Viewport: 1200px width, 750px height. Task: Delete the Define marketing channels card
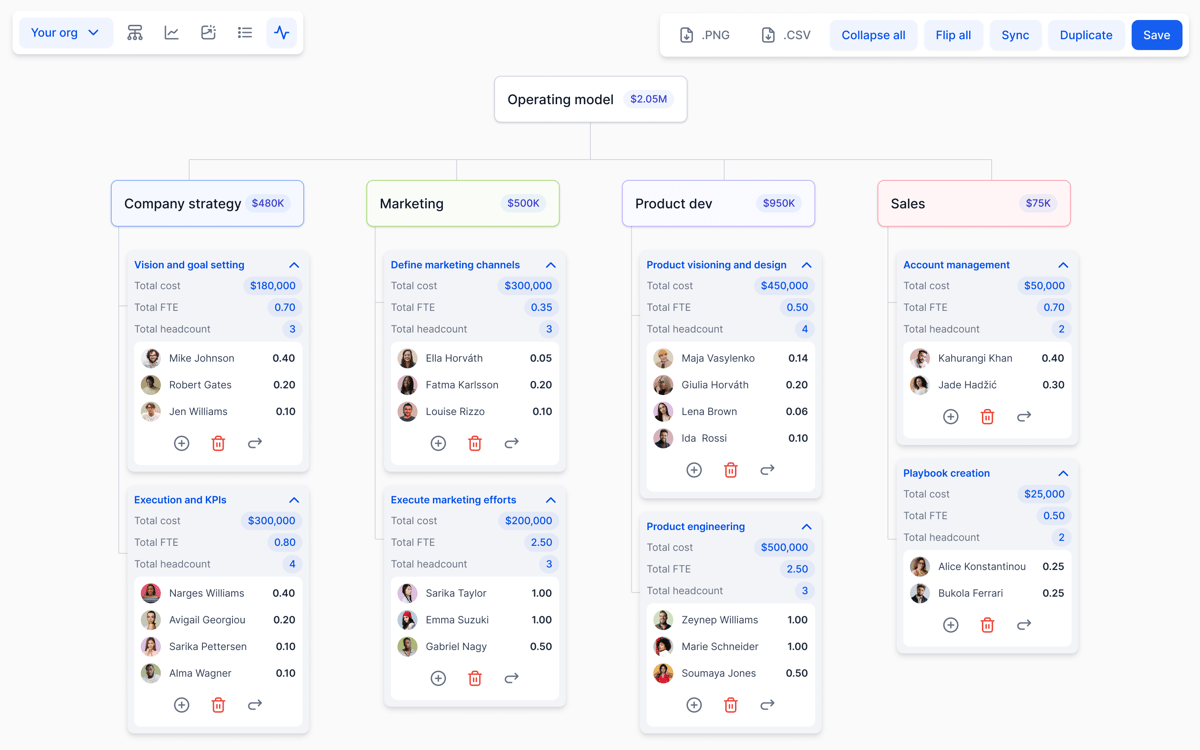475,443
